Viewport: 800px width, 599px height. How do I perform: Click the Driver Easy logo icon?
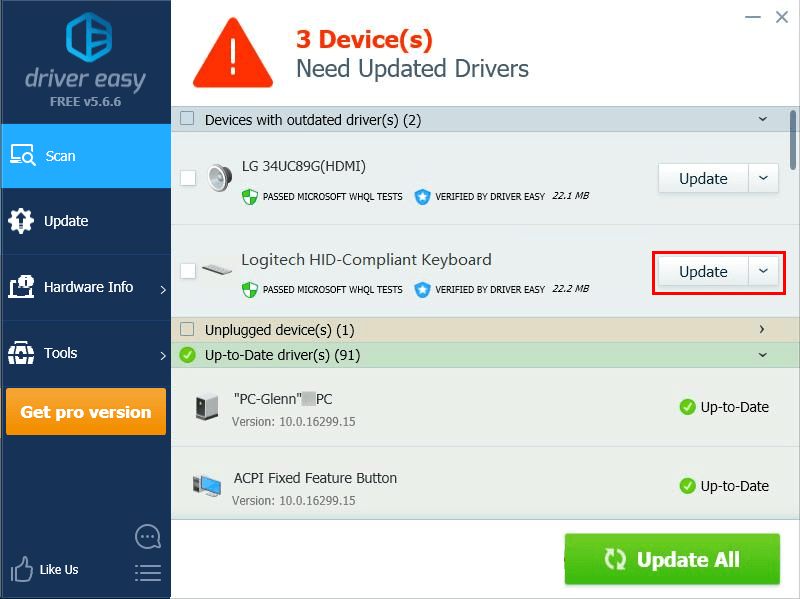tap(89, 37)
